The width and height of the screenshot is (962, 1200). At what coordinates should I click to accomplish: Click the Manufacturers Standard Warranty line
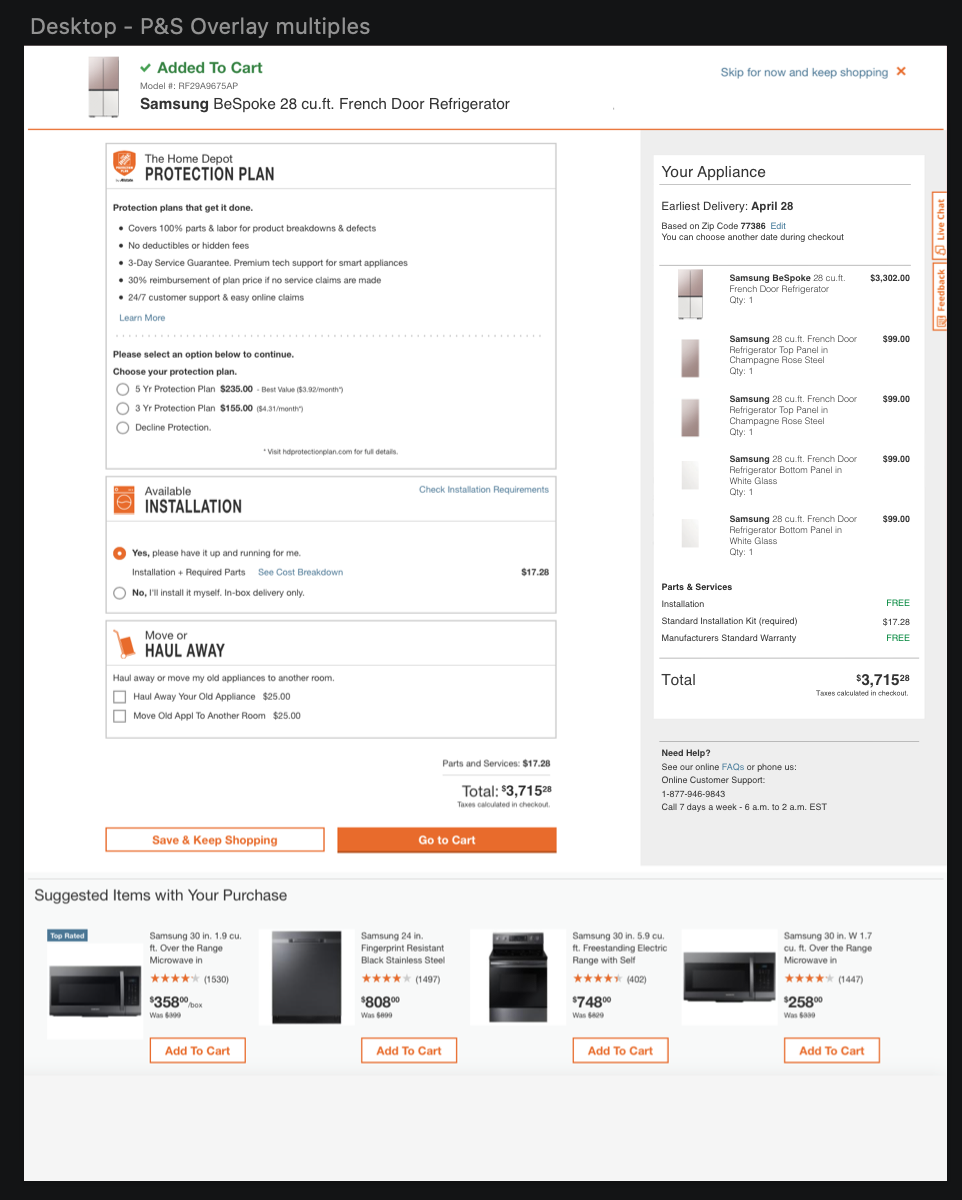point(729,638)
